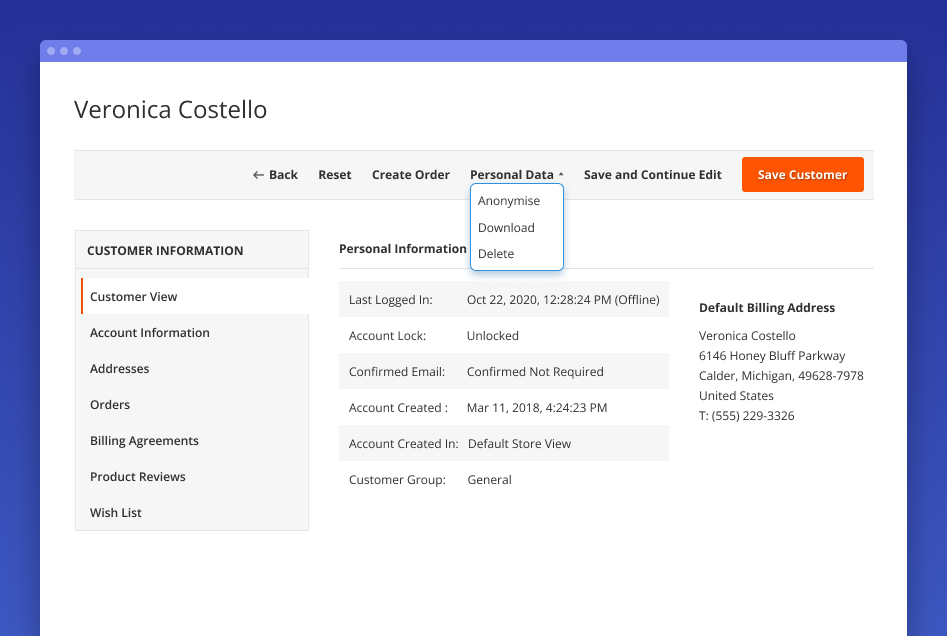Select Anonymise from the Personal Data menu

pyautogui.click(x=507, y=200)
